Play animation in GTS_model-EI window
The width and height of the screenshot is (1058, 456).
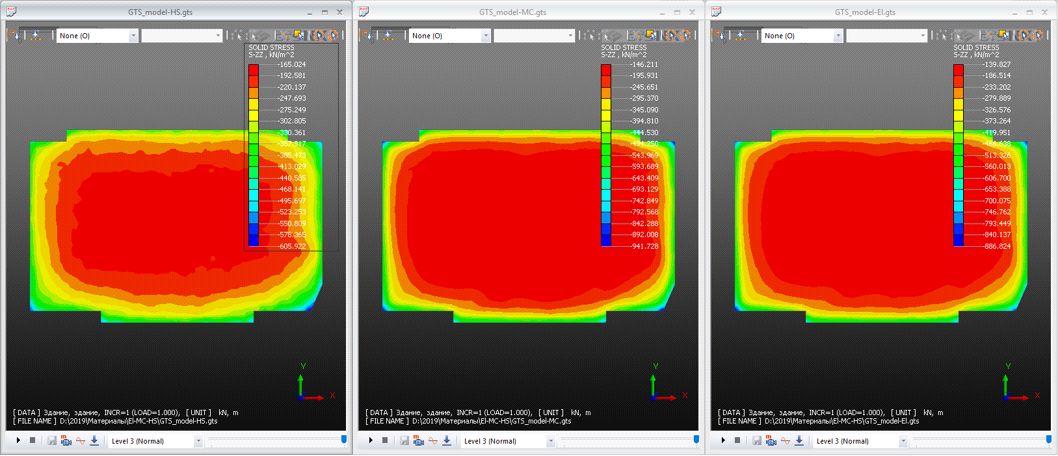pos(723,441)
